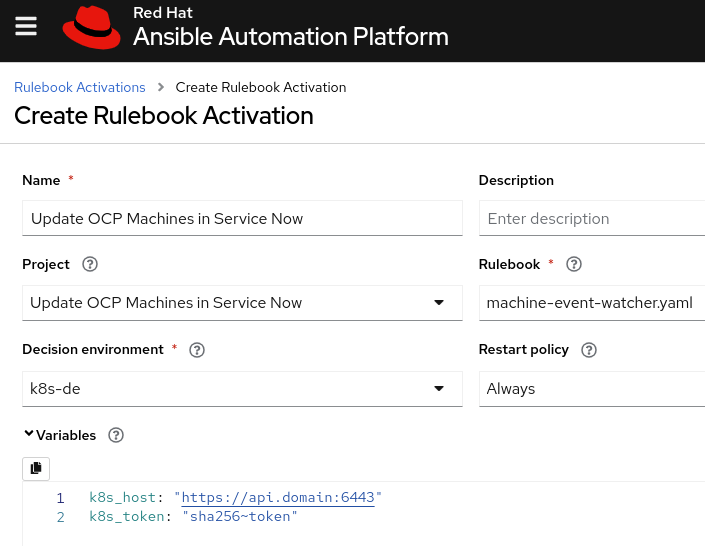Image resolution: width=705 pixels, height=546 pixels.
Task: Click the k8s_token line in variables editor
Action: 193,516
